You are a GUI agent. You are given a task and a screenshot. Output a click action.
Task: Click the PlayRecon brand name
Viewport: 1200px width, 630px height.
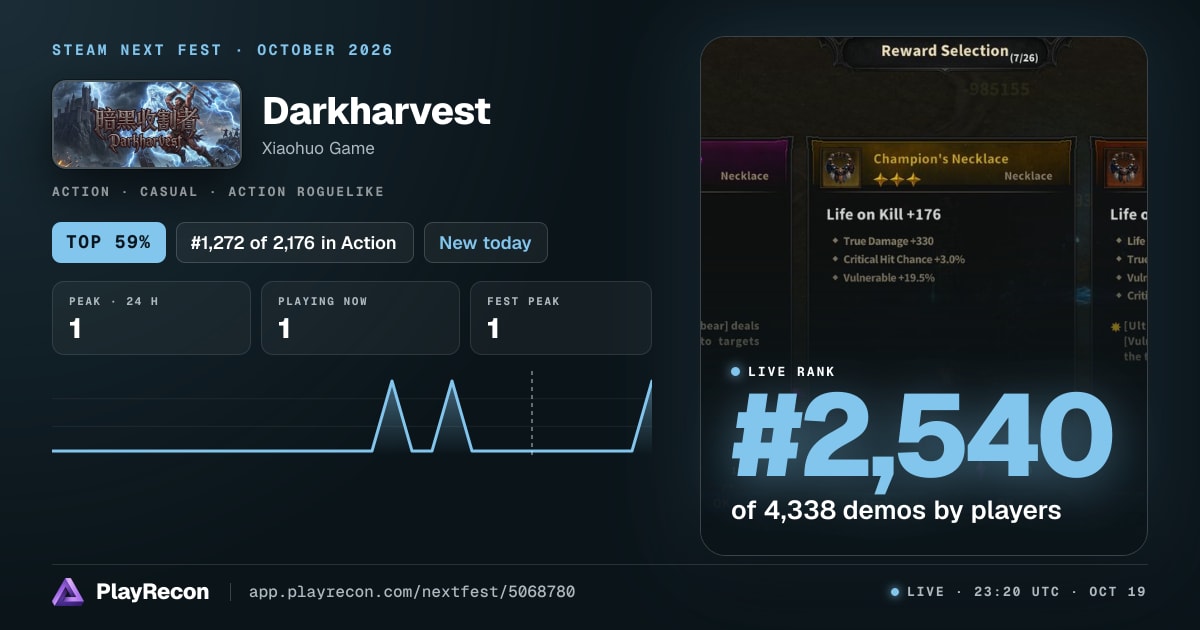(x=153, y=592)
